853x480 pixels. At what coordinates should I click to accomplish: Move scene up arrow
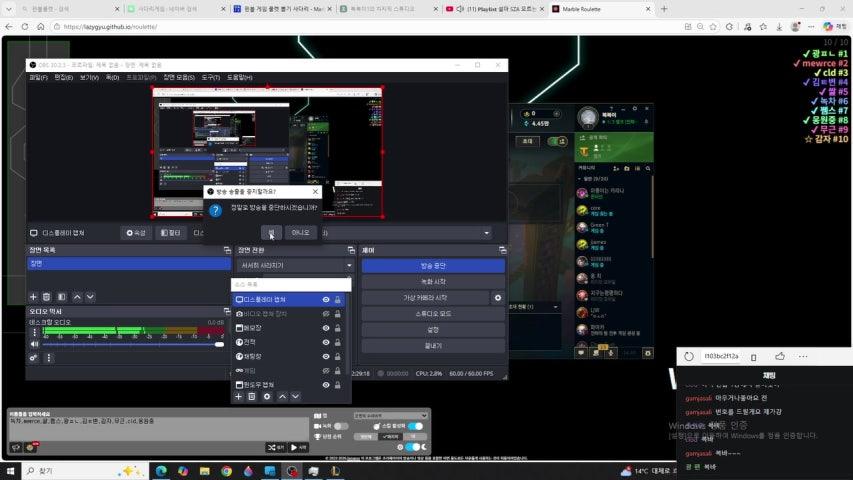coord(77,297)
